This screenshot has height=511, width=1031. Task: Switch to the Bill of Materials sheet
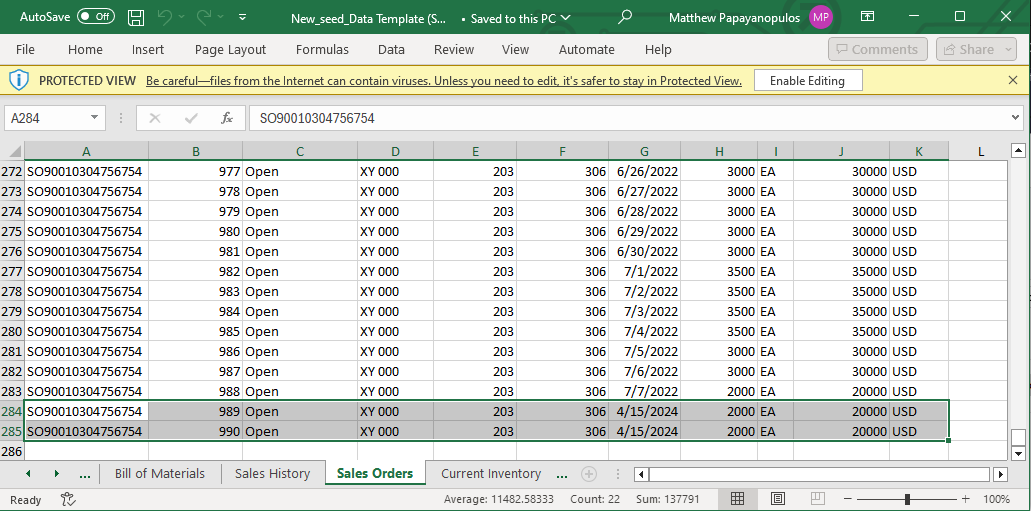coord(160,474)
